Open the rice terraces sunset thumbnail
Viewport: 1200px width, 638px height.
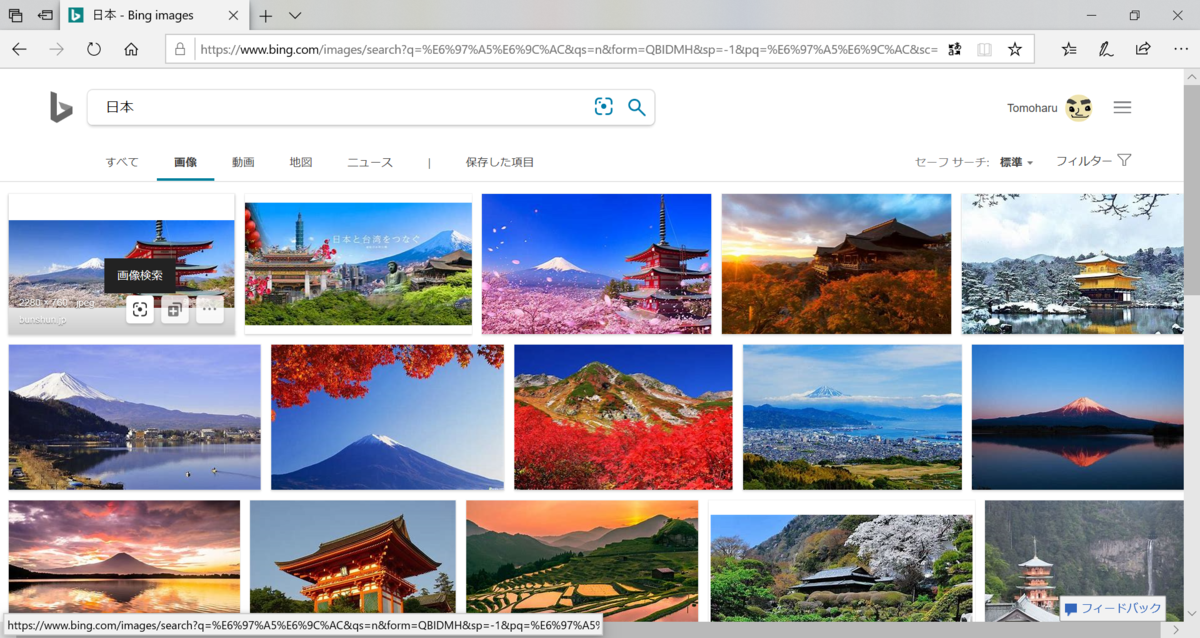(x=582, y=557)
